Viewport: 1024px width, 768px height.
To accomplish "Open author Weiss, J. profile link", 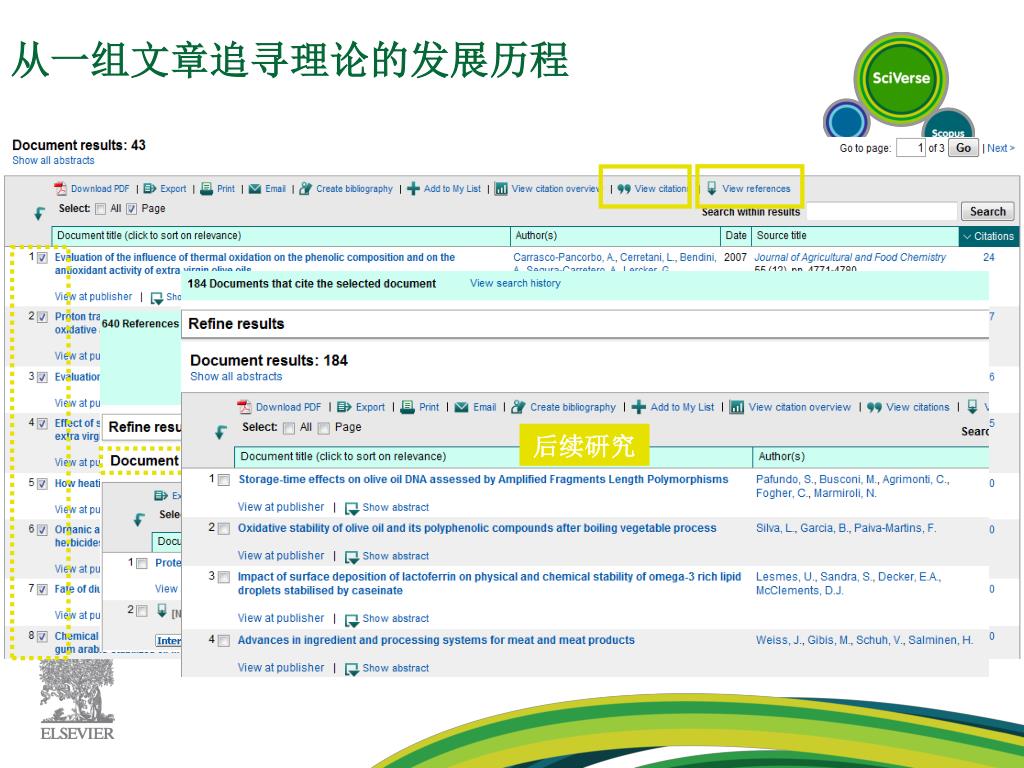I will [x=780, y=641].
